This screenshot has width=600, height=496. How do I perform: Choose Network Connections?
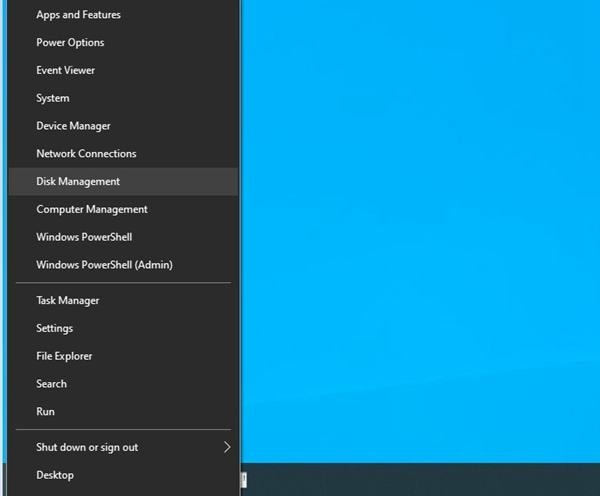pos(123,153)
